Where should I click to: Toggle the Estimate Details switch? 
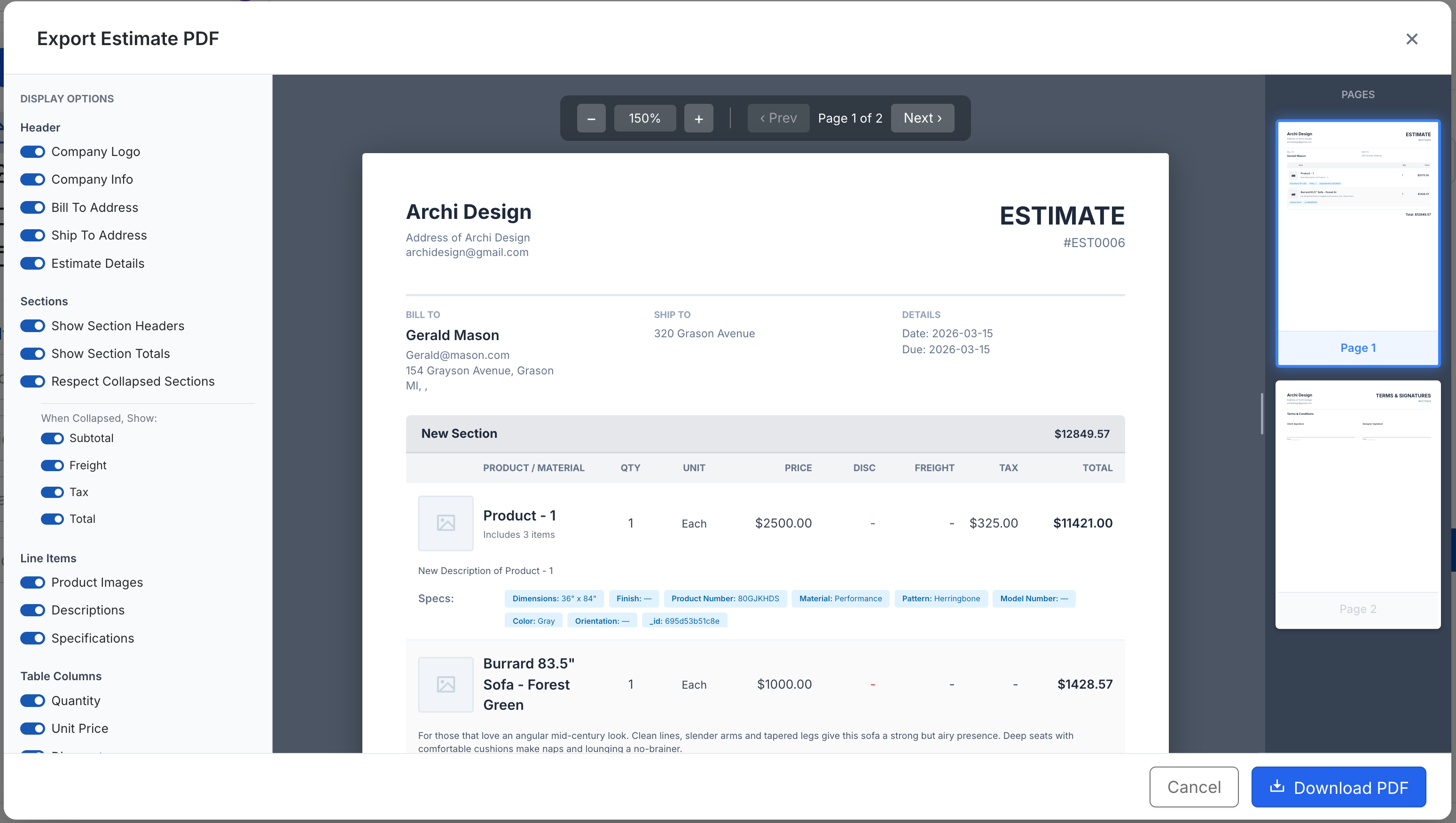[33, 264]
